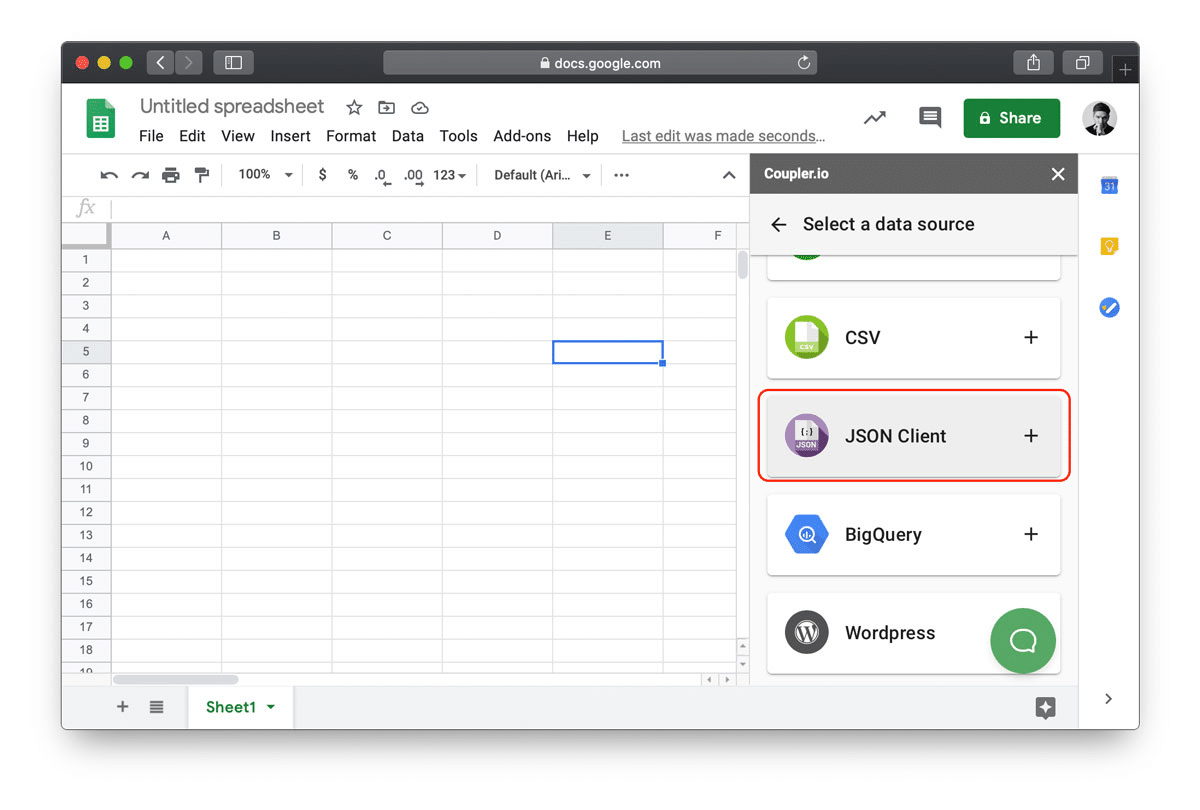
Task: Click the Print icon
Action: click(171, 175)
